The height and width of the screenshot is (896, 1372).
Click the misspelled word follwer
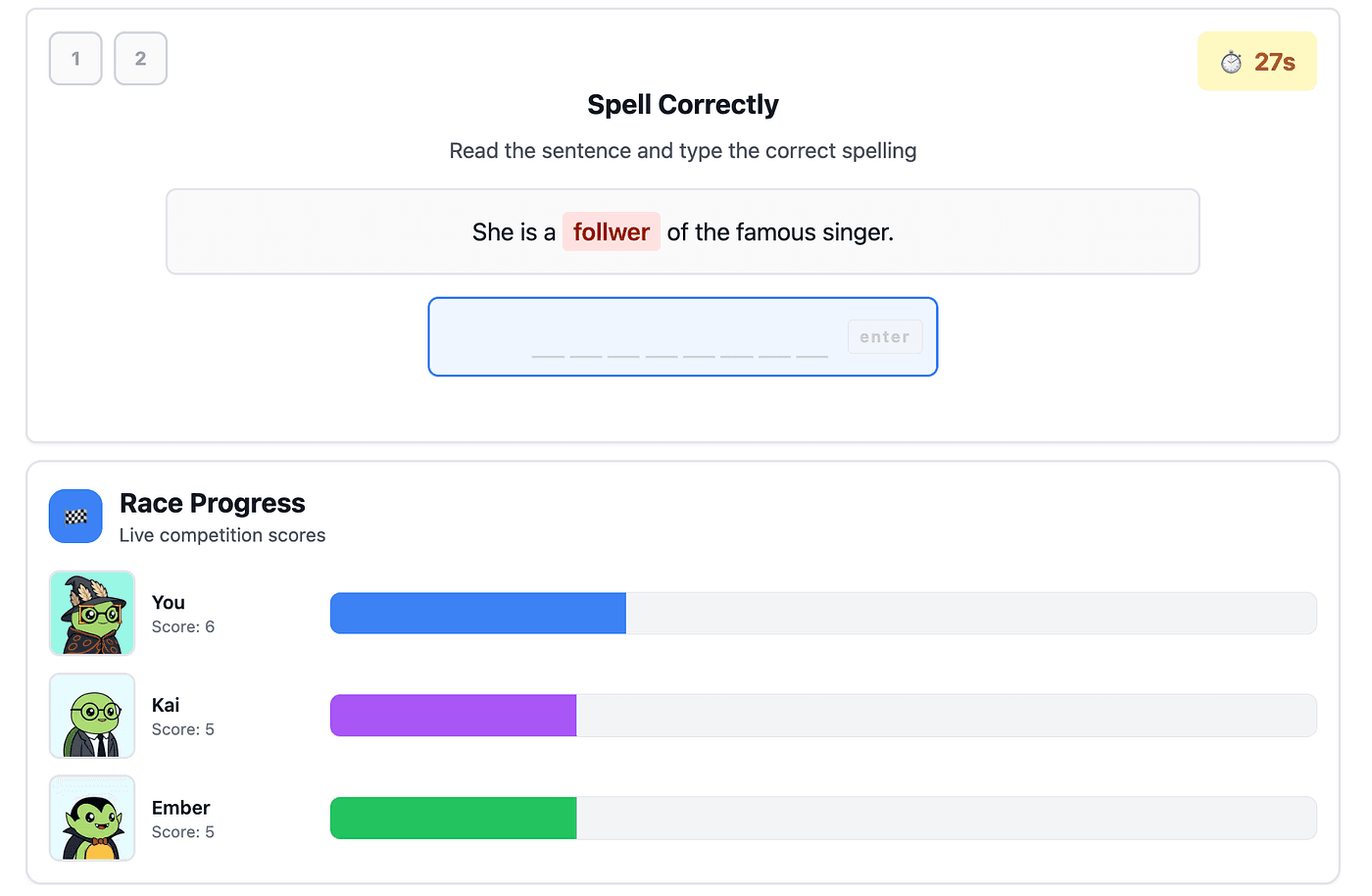(611, 232)
